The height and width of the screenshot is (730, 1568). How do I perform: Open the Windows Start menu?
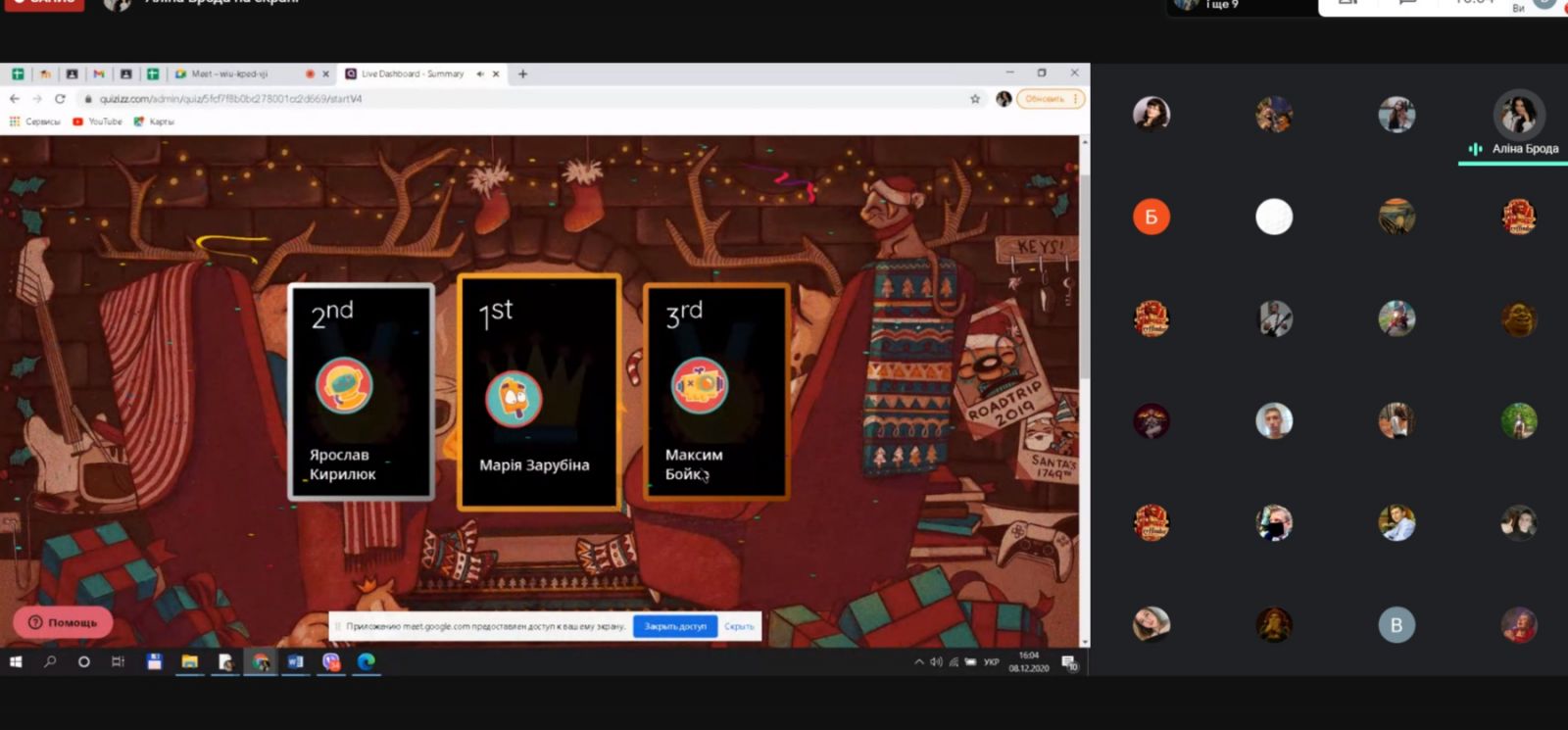pyautogui.click(x=16, y=662)
